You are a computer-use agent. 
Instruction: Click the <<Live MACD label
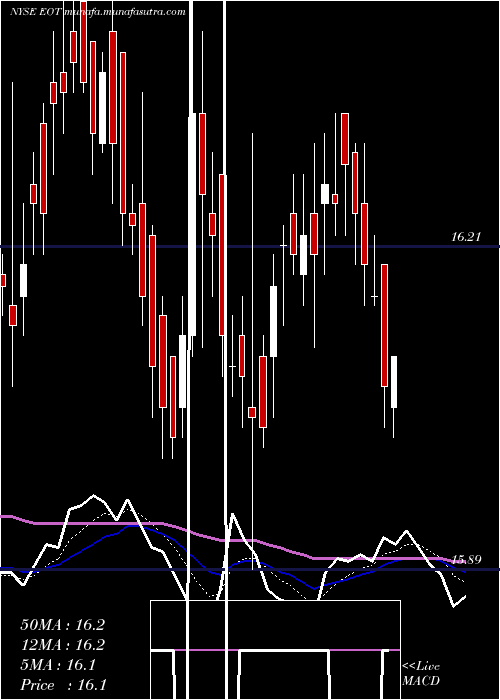tap(421, 674)
